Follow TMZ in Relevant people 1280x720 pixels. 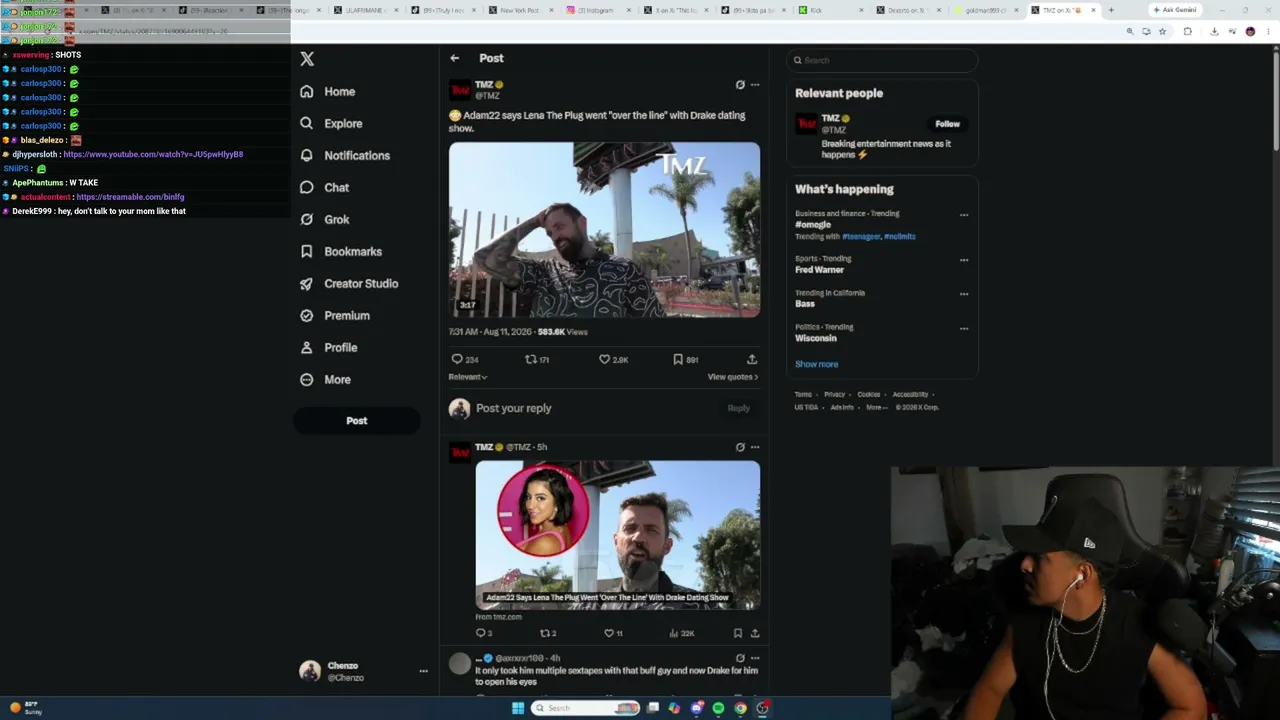click(x=947, y=124)
